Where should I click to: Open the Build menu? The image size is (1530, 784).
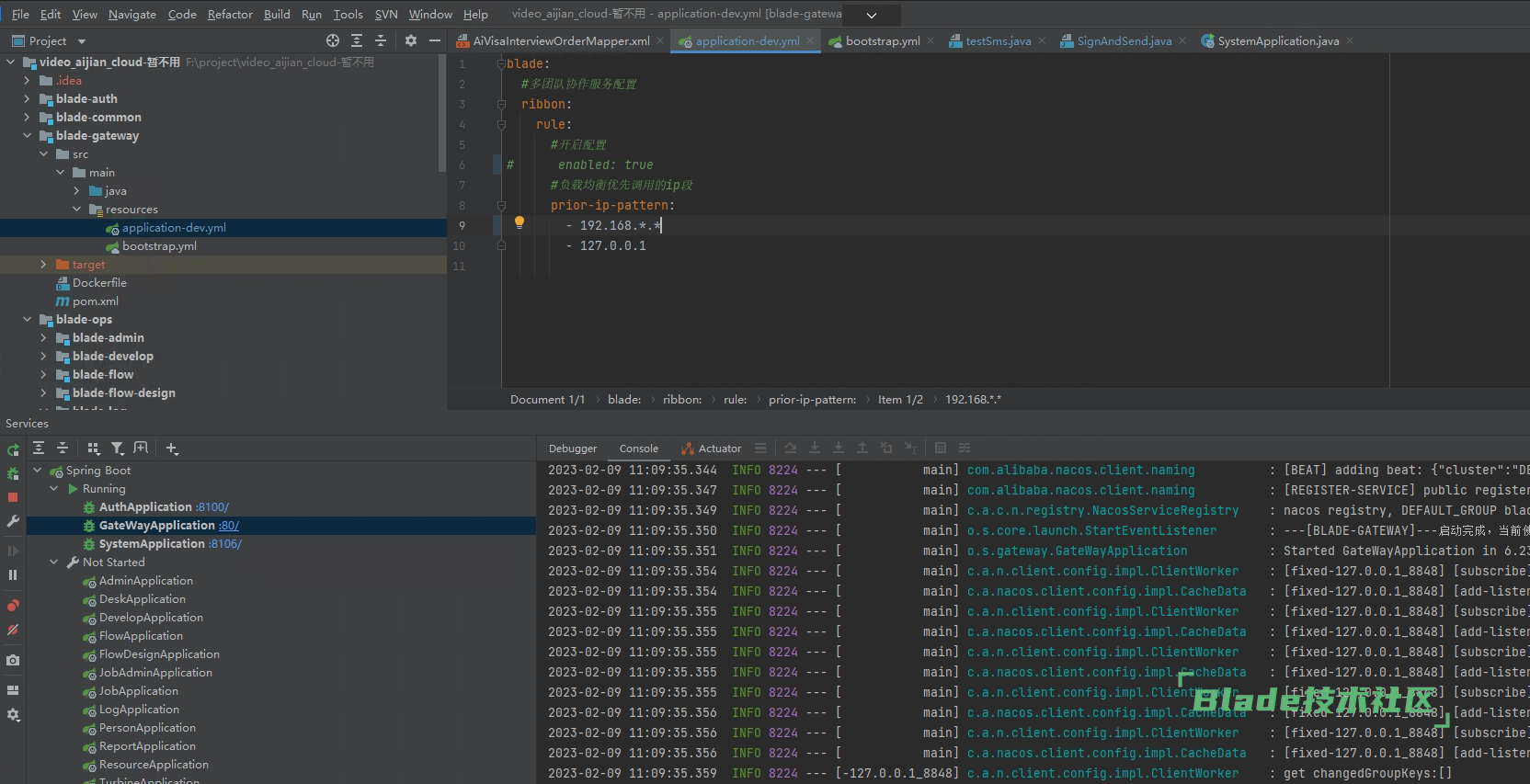[277, 14]
